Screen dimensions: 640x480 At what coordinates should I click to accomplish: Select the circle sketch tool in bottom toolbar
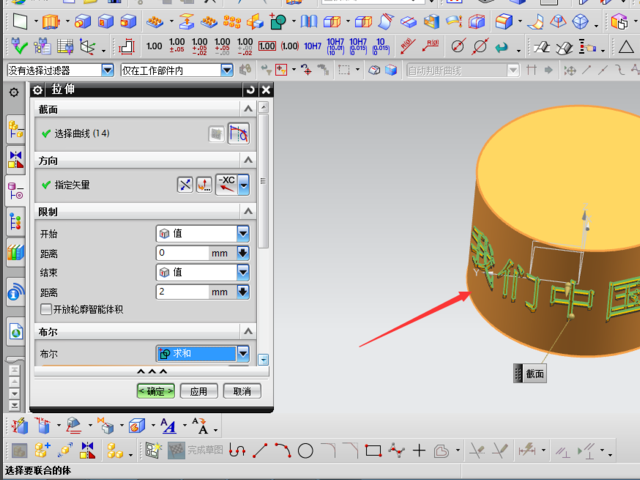pyautogui.click(x=306, y=451)
